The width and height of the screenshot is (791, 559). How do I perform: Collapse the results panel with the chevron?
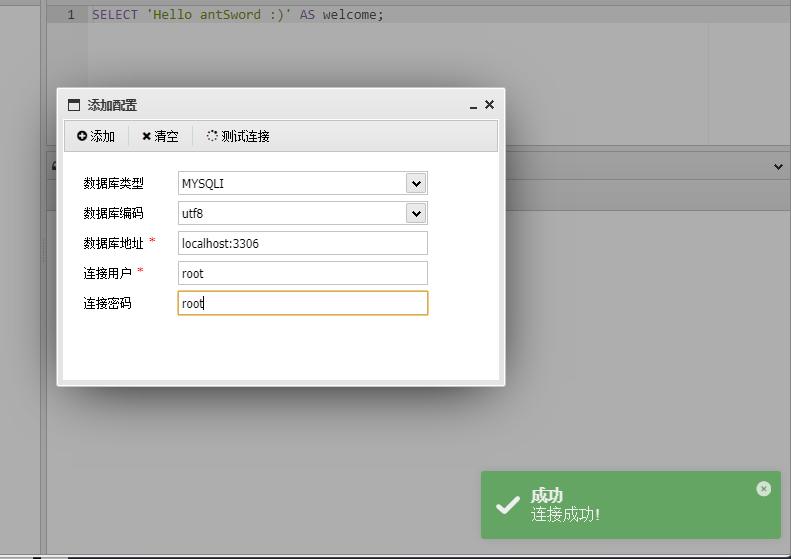pos(778,166)
